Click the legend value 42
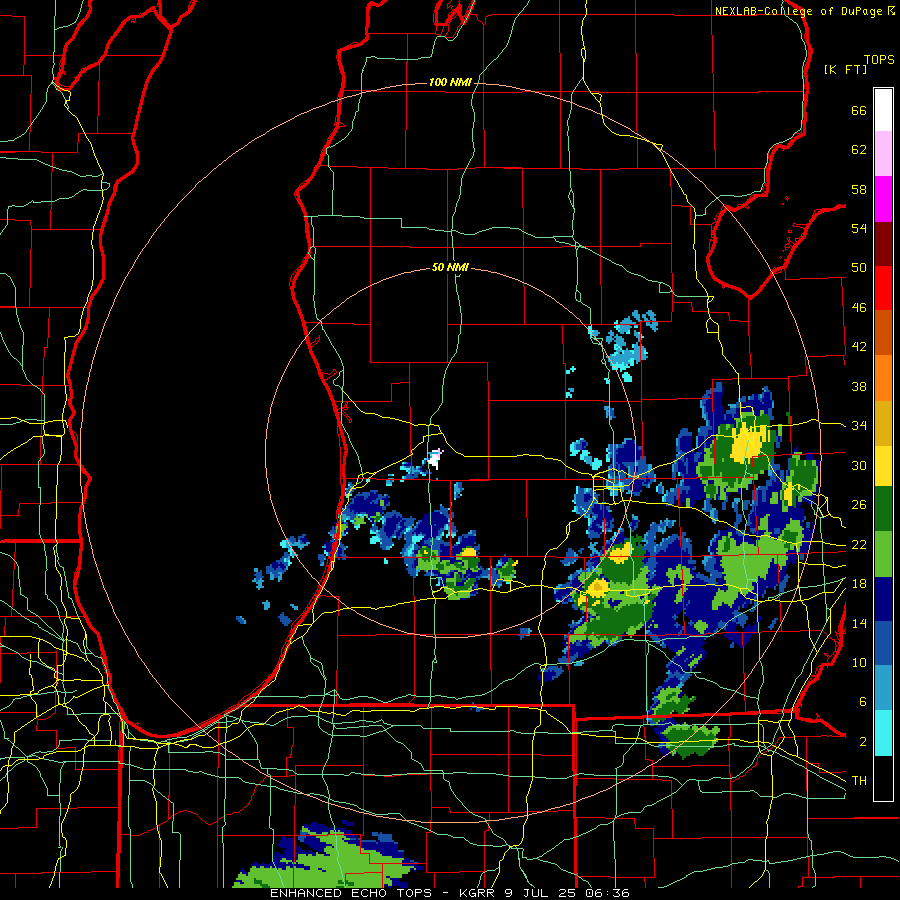 pyautogui.click(x=859, y=347)
